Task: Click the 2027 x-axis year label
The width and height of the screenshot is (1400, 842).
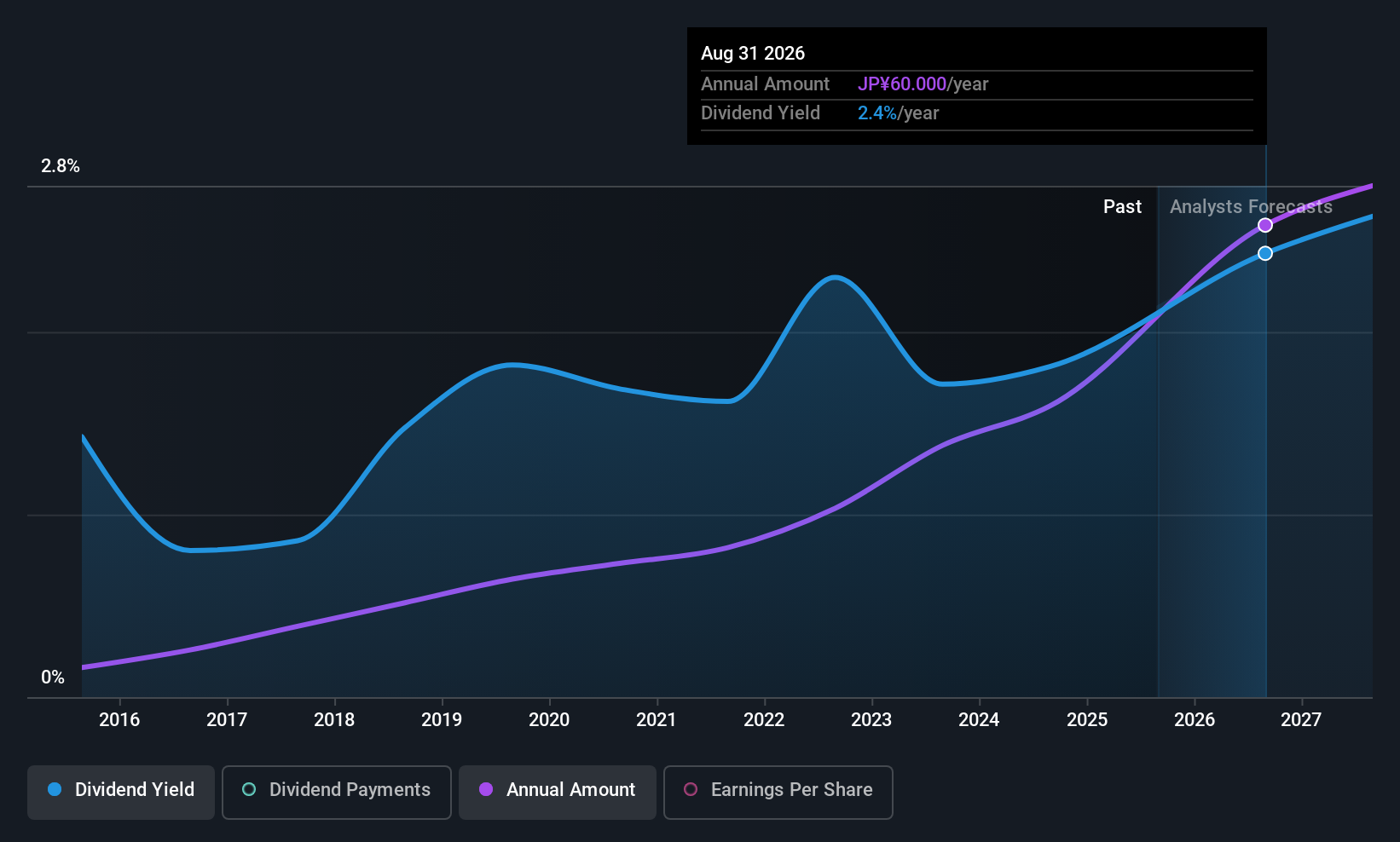Action: (x=1301, y=720)
